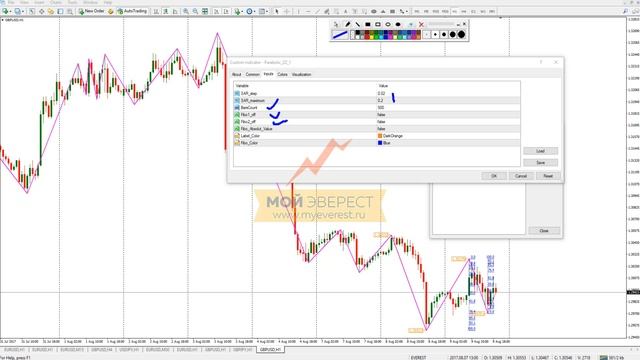This screenshot has height=360, width=640.
Task: Open the indicators list dropdown
Action: coord(238,11)
